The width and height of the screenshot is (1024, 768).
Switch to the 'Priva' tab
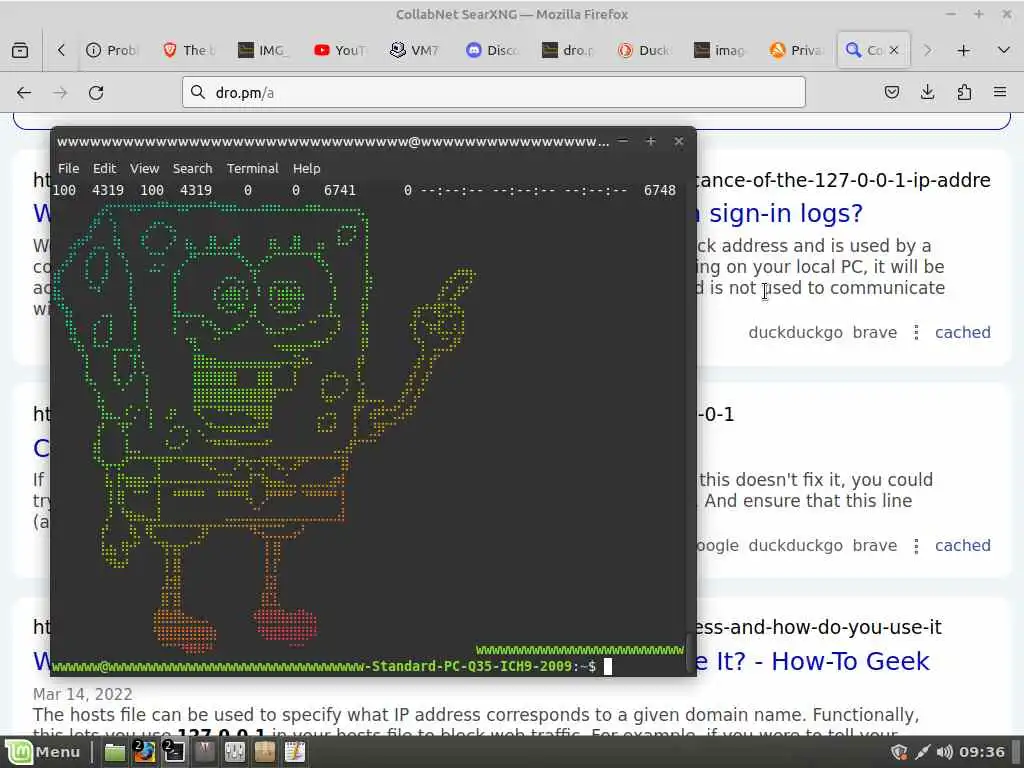click(x=797, y=50)
